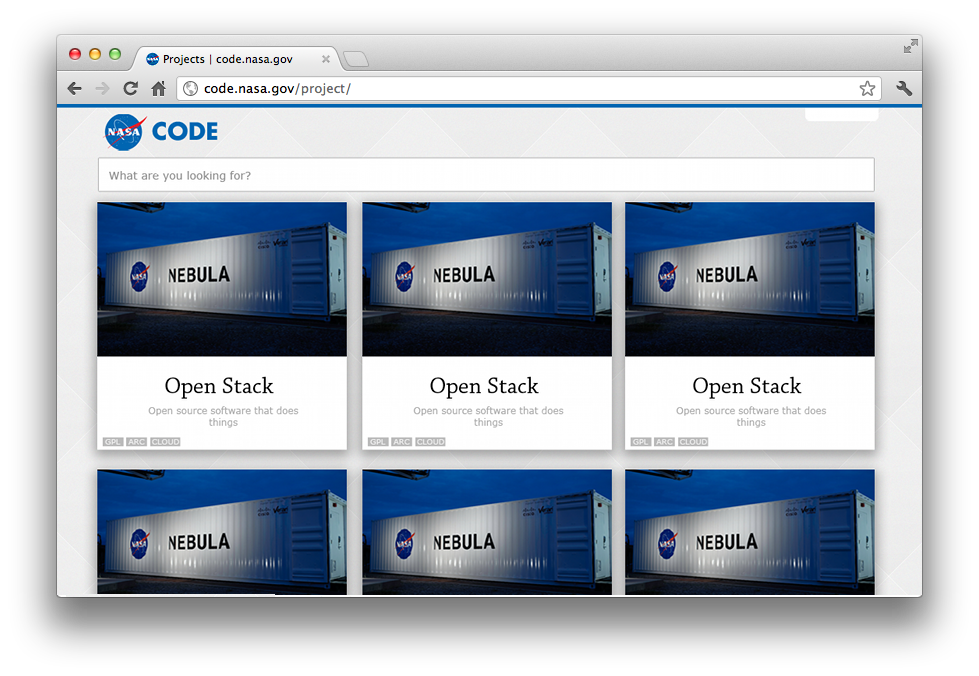Click the GPL tag on the left card
The image size is (979, 676).
coord(113,442)
